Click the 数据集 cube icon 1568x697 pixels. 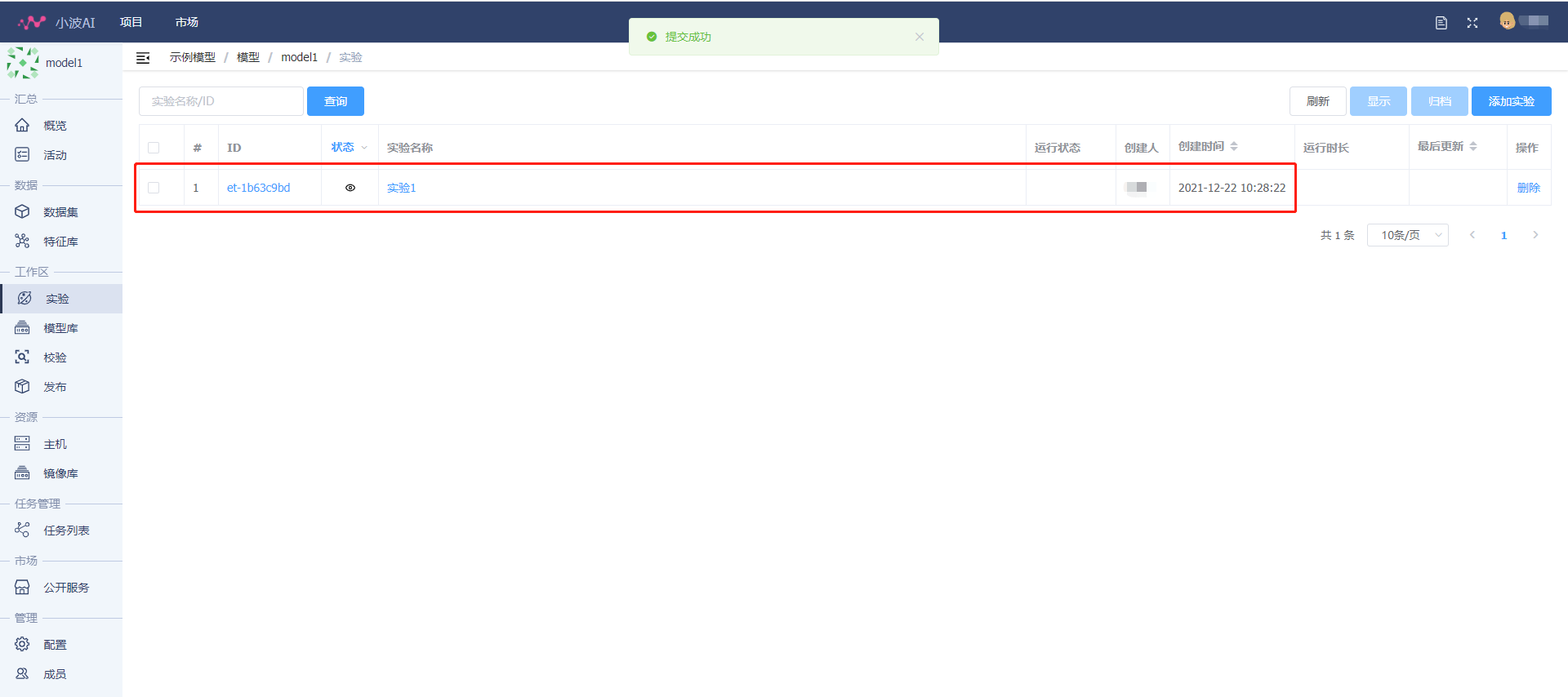point(22,212)
